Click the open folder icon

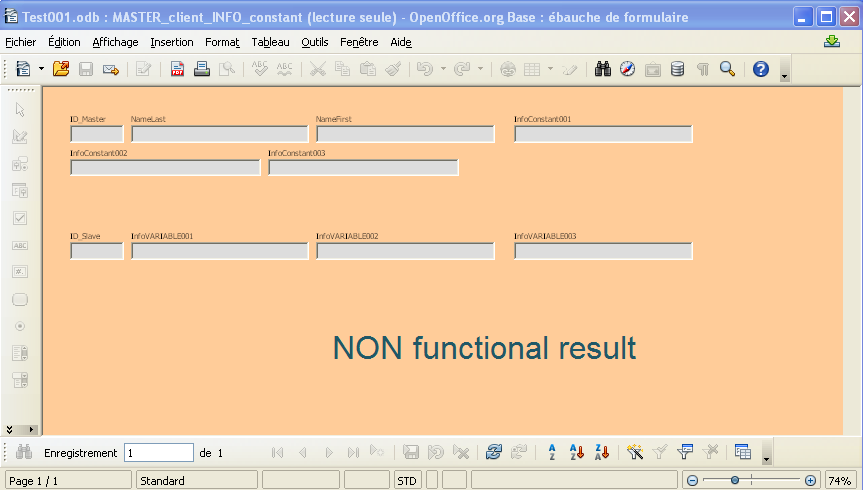(61, 69)
